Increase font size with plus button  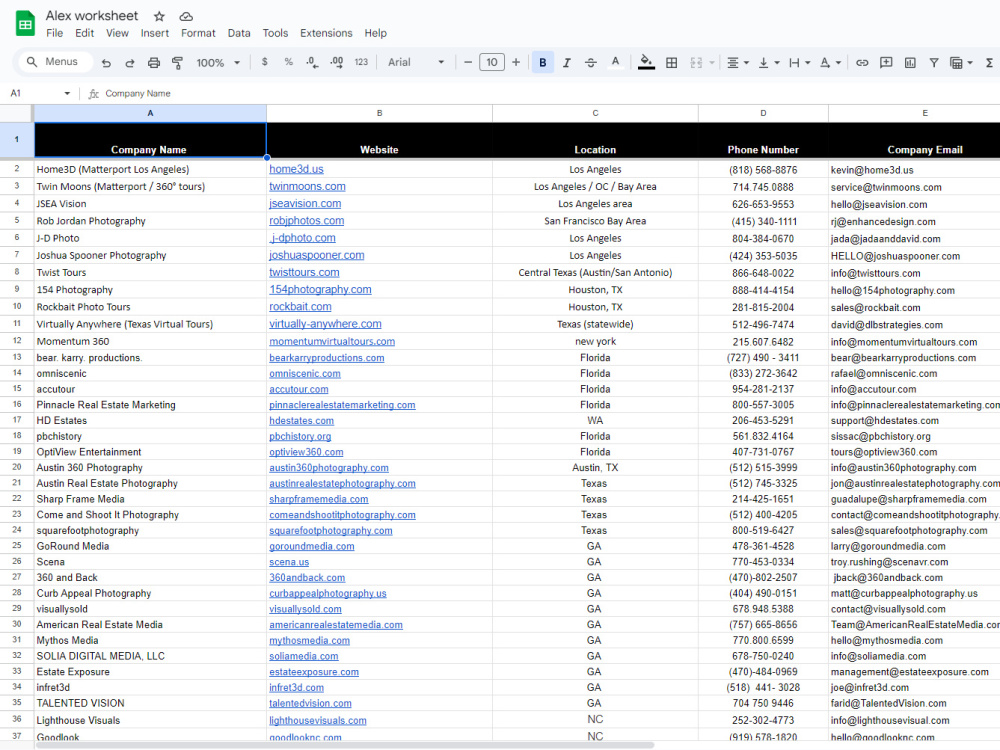[x=516, y=62]
